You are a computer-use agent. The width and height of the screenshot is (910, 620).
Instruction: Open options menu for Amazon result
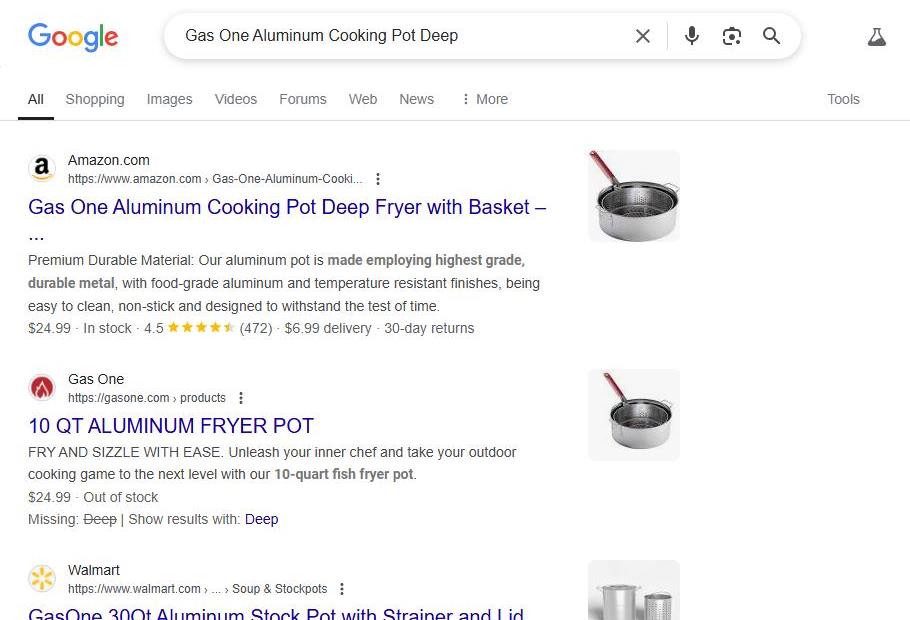(378, 179)
